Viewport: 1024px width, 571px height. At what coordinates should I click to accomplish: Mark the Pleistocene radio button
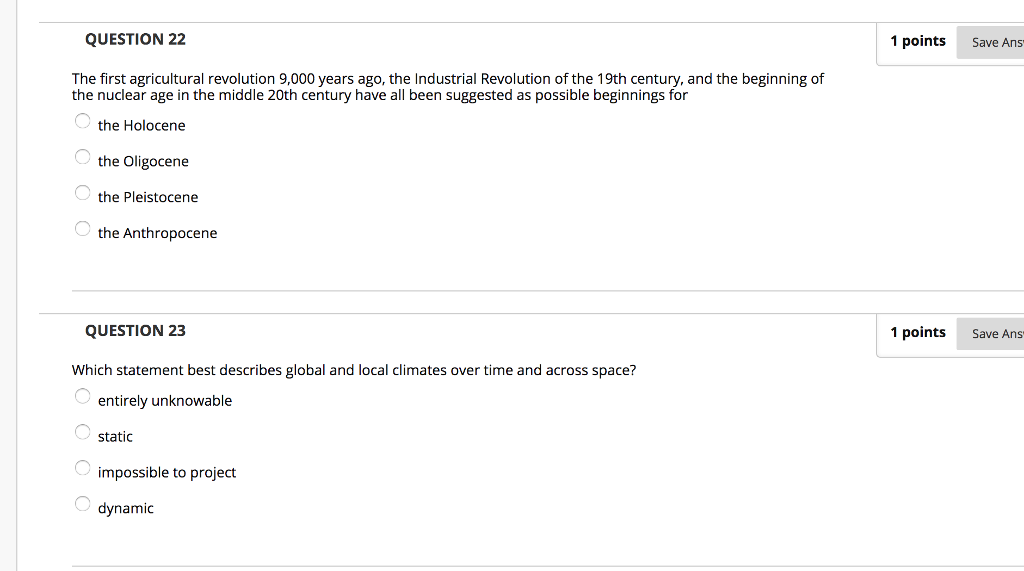pos(82,193)
